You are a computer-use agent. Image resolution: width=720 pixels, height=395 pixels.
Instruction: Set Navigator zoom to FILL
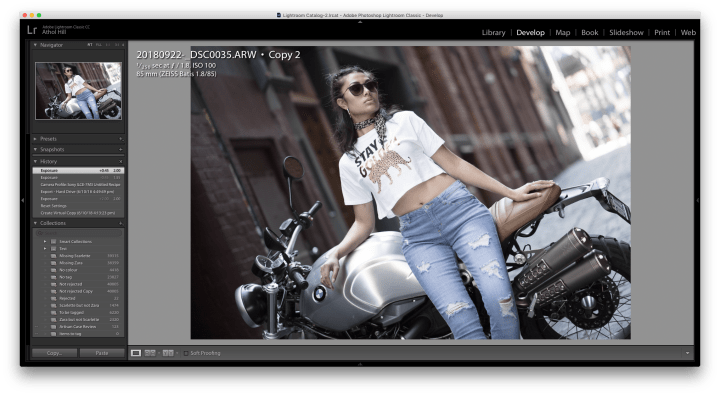[x=98, y=45]
